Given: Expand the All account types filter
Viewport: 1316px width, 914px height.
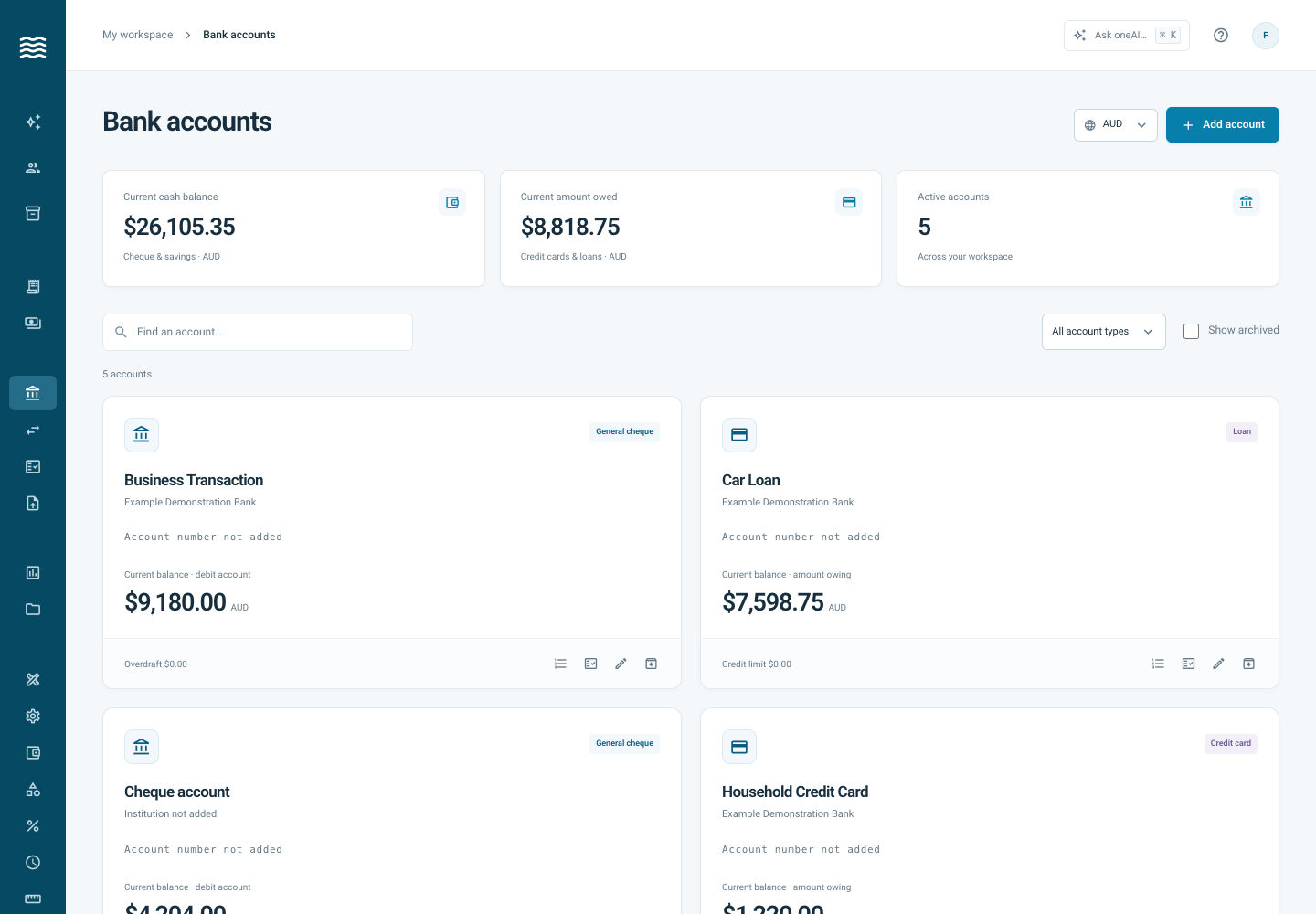Looking at the screenshot, I should click(1103, 332).
